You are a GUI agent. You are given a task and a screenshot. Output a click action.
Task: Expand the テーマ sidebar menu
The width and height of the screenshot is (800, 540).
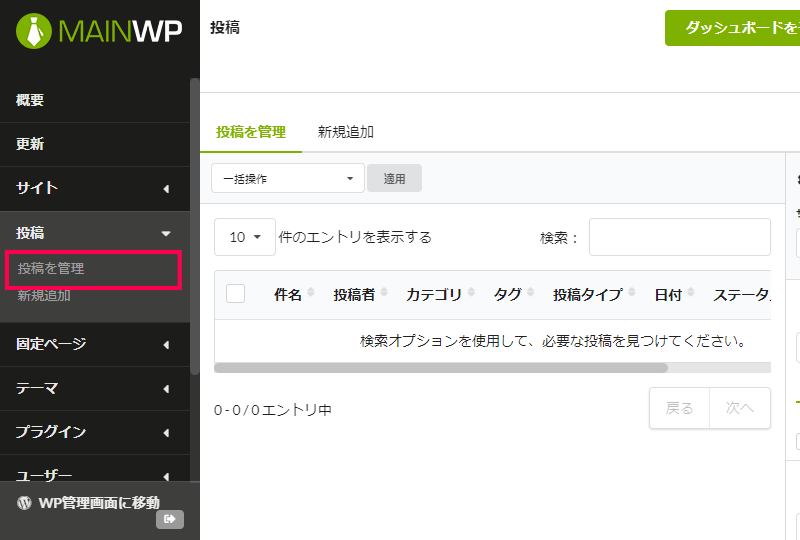pyautogui.click(x=95, y=388)
